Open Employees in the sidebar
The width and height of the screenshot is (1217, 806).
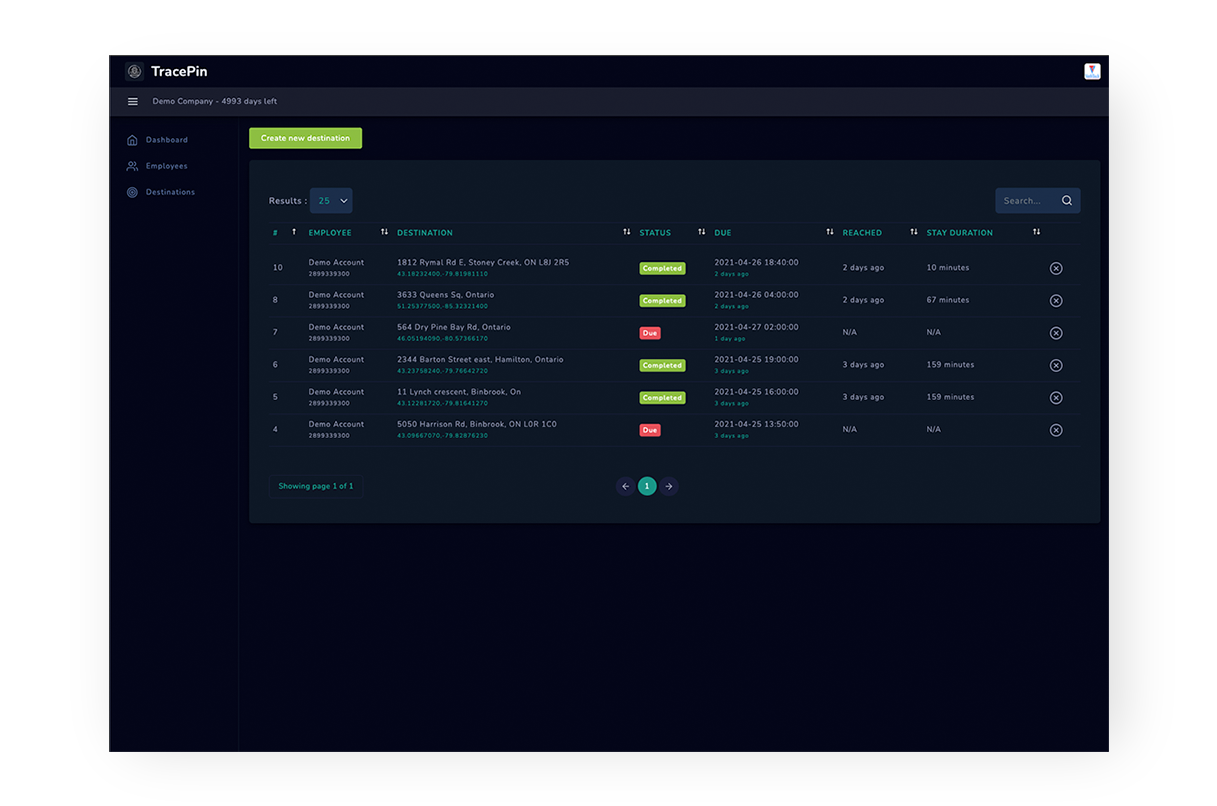click(x=166, y=166)
